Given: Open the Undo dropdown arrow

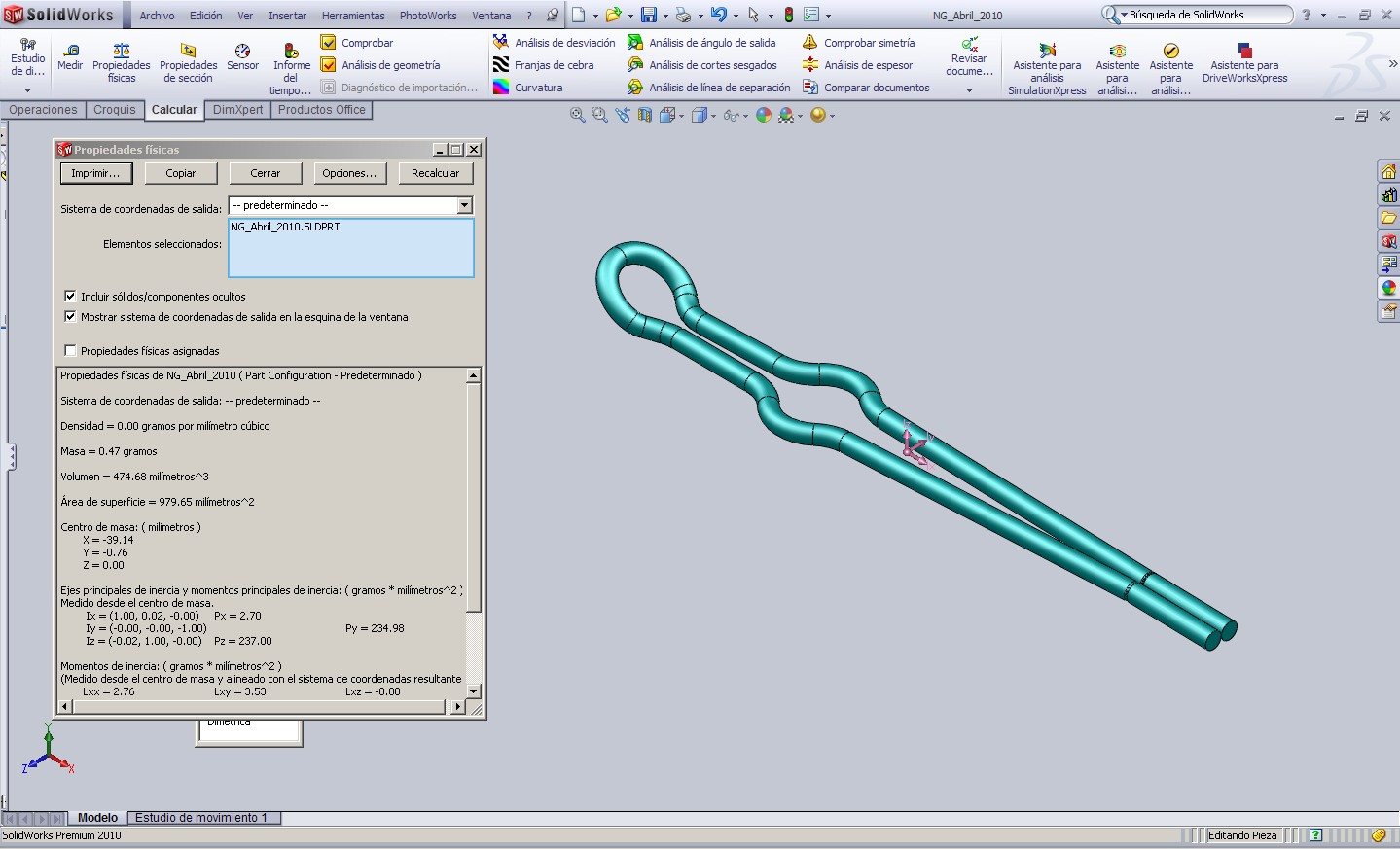Looking at the screenshot, I should (736, 16).
